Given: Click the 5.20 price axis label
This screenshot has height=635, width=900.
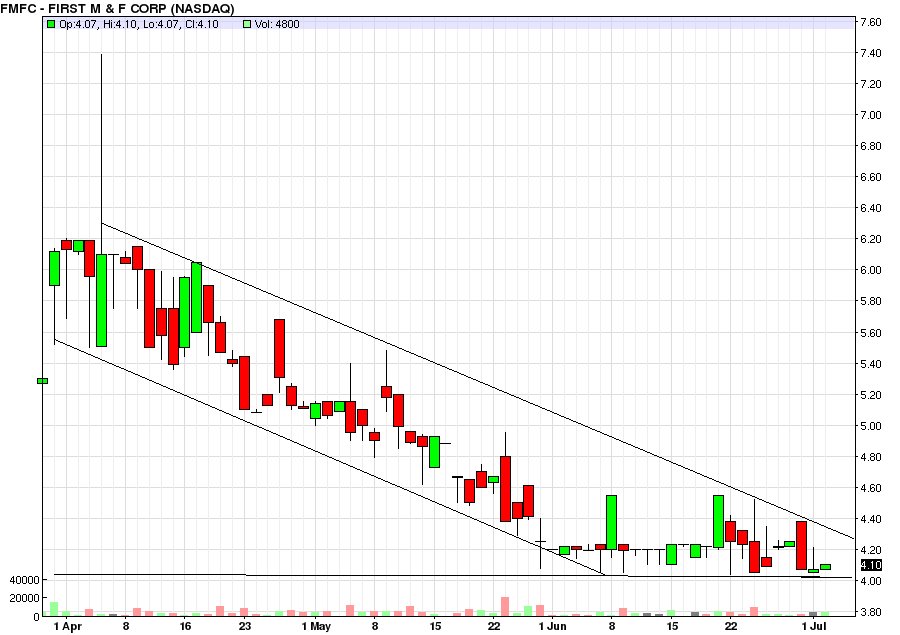Looking at the screenshot, I should 871,395.
